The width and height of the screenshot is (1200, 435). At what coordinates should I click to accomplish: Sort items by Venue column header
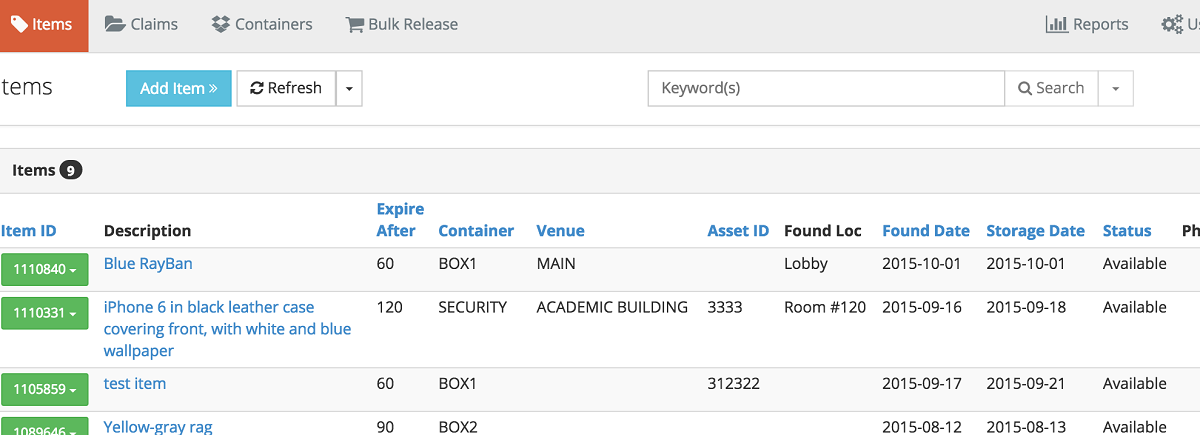(560, 231)
